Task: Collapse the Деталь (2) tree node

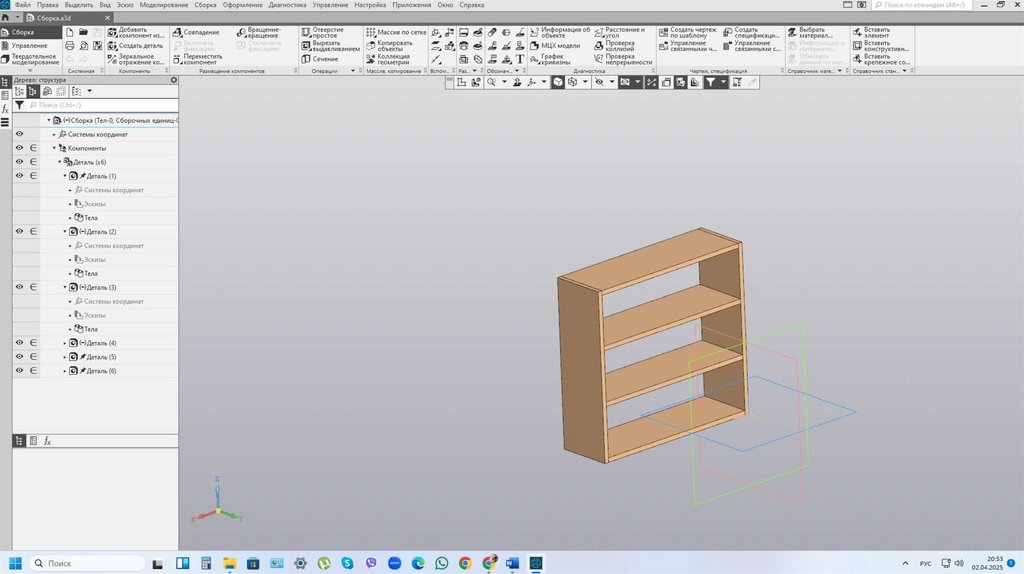Action: point(65,232)
